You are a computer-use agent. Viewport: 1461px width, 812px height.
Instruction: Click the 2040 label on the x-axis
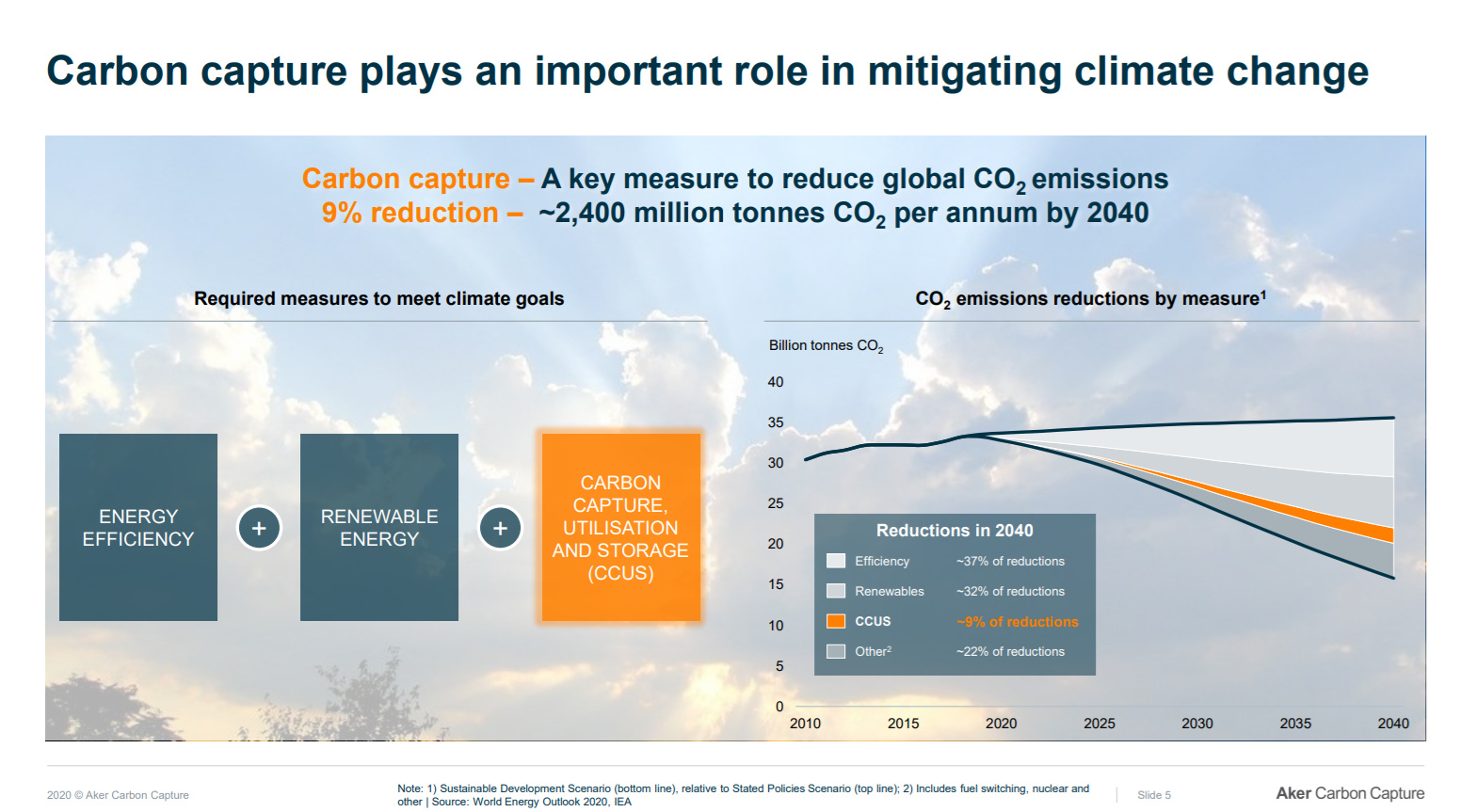click(x=1392, y=724)
